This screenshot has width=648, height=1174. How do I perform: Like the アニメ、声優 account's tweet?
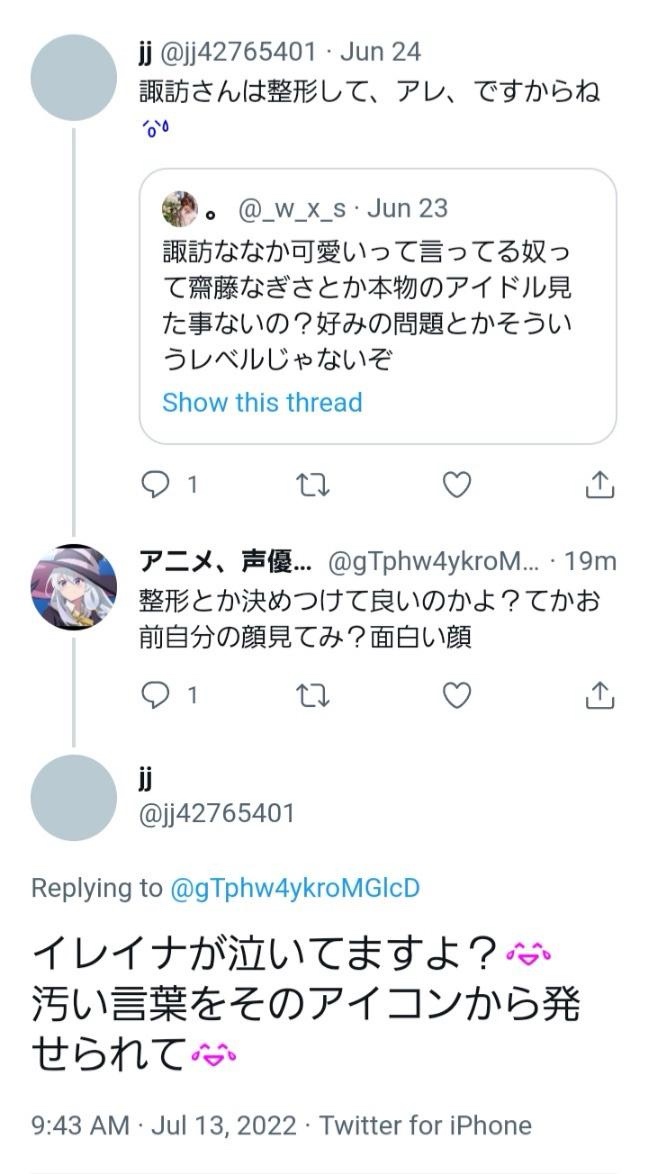point(456,694)
